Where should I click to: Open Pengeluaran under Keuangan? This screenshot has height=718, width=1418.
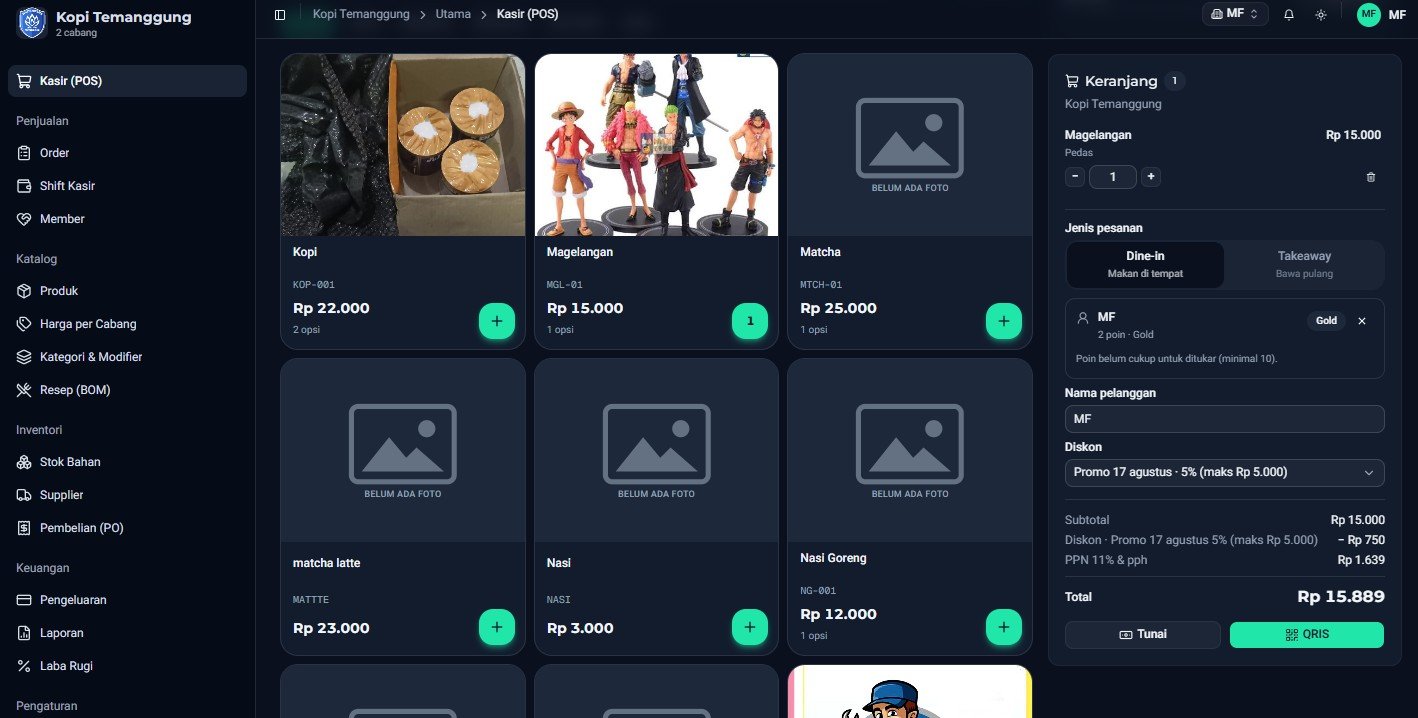(x=127, y=600)
